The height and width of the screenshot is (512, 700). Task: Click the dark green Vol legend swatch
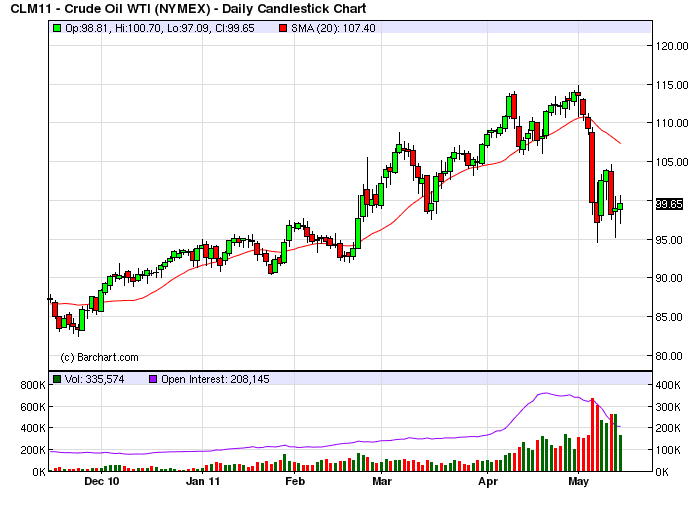(x=57, y=379)
